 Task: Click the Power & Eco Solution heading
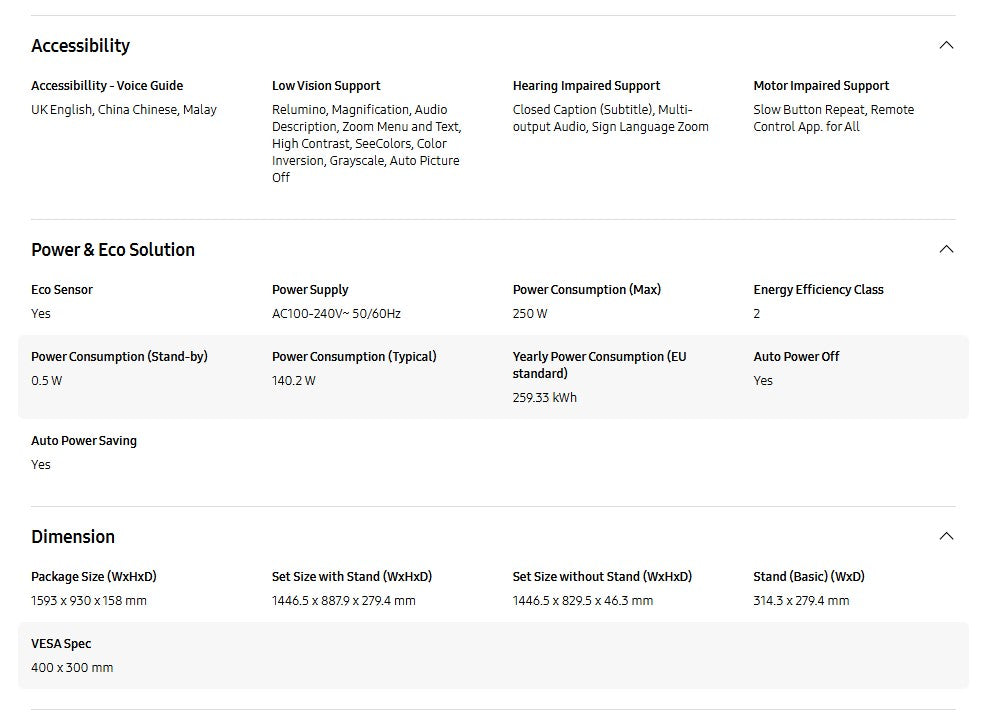(113, 250)
